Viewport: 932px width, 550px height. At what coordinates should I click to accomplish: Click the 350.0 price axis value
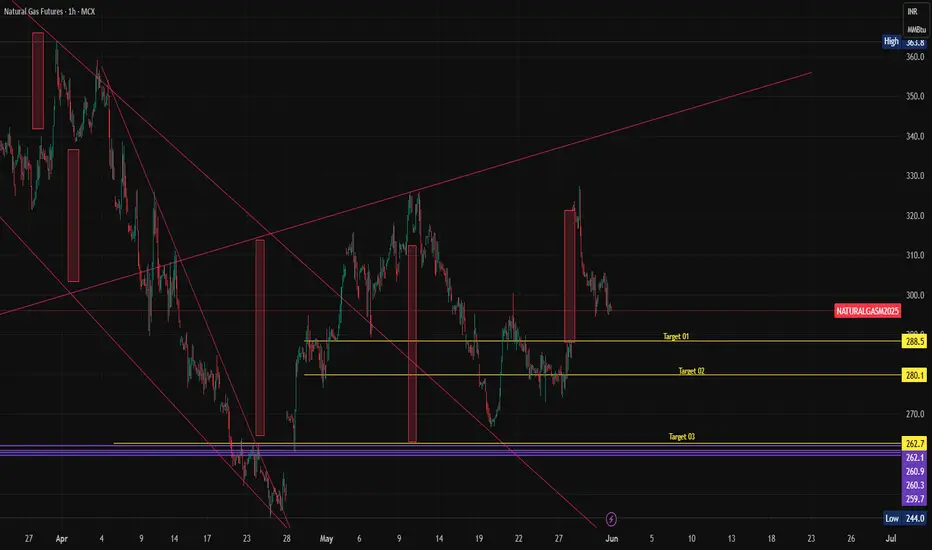click(x=915, y=96)
